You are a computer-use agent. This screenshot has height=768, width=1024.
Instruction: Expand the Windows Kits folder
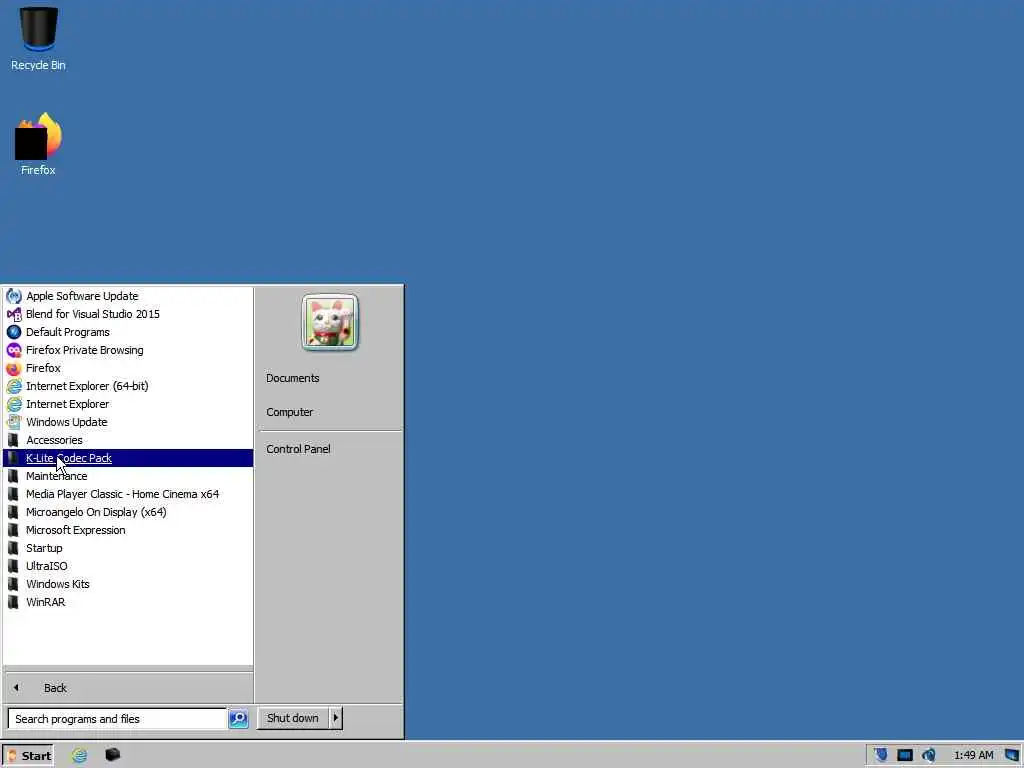coord(128,584)
